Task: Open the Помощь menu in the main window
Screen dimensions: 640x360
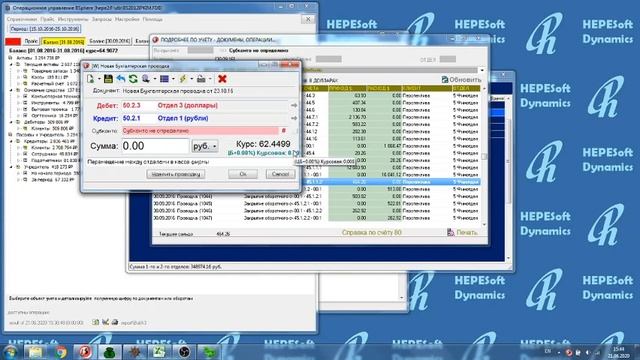Action: pyautogui.click(x=152, y=19)
